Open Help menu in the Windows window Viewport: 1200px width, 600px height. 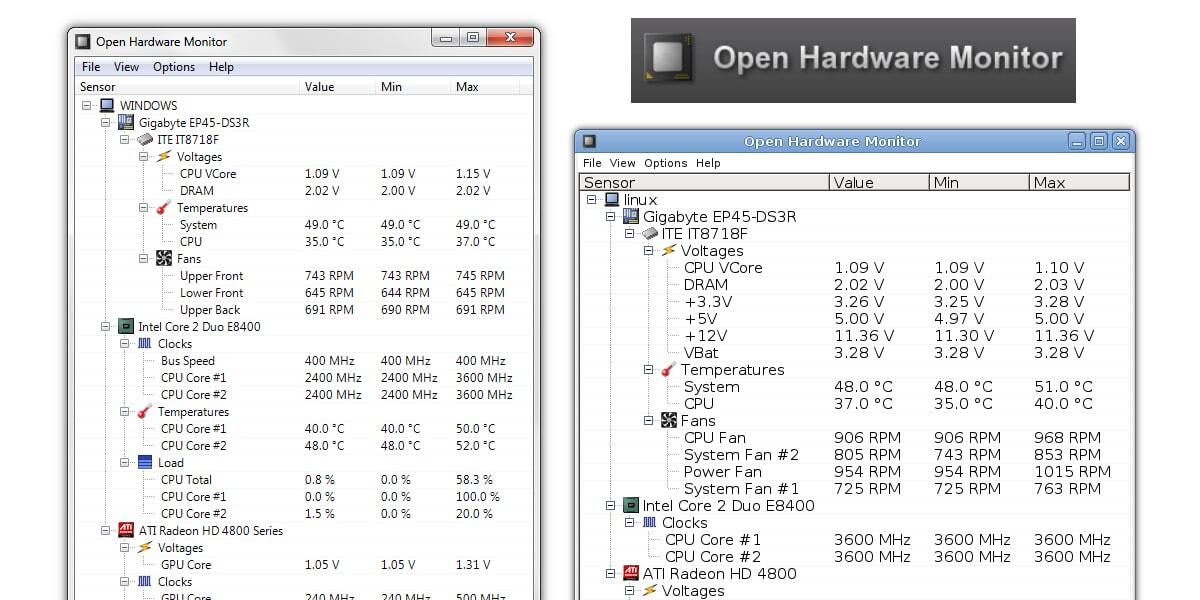221,67
